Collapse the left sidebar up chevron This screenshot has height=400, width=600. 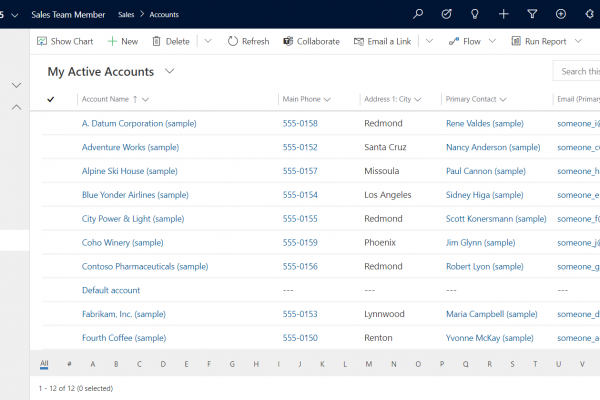tap(16, 108)
